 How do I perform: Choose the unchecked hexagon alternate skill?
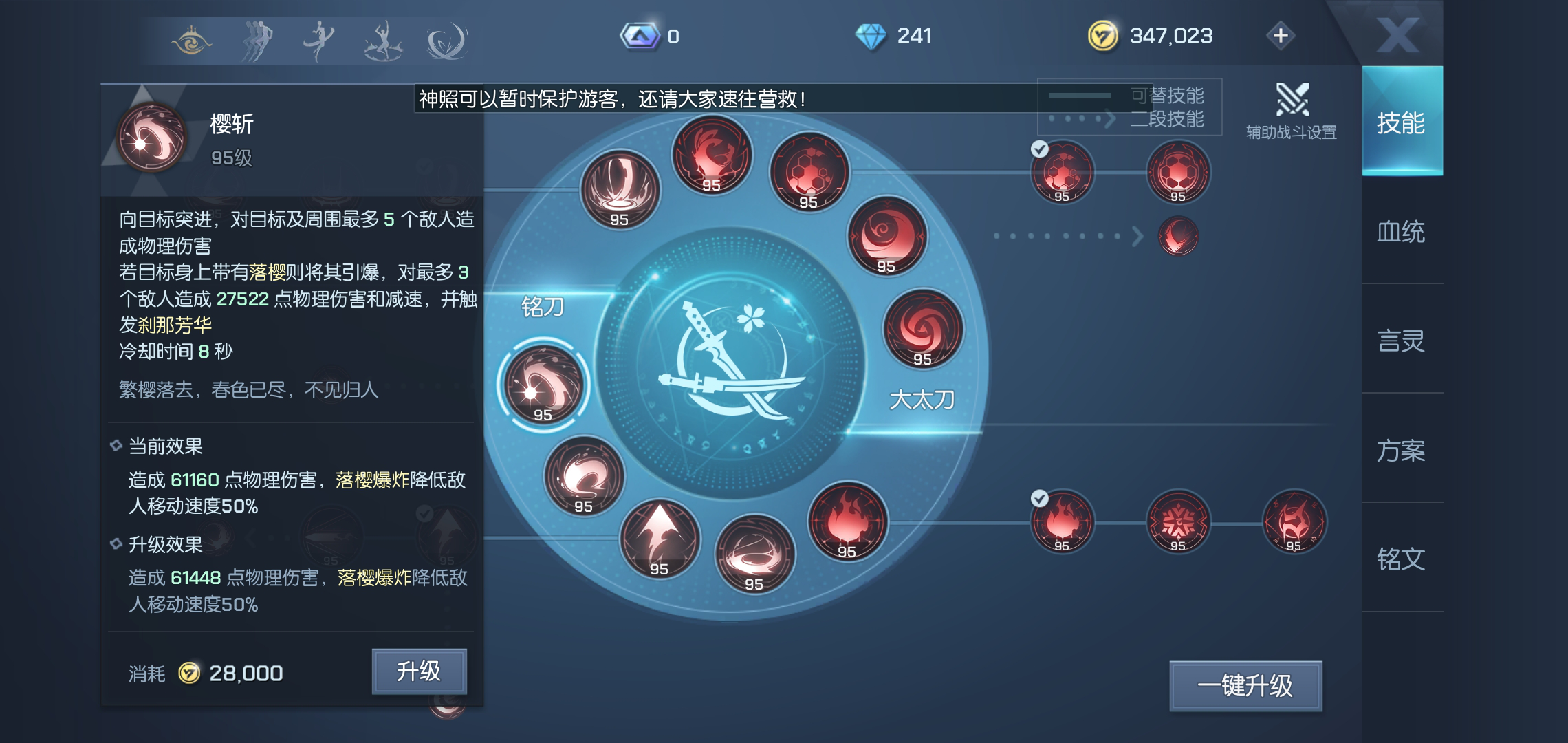(1178, 173)
